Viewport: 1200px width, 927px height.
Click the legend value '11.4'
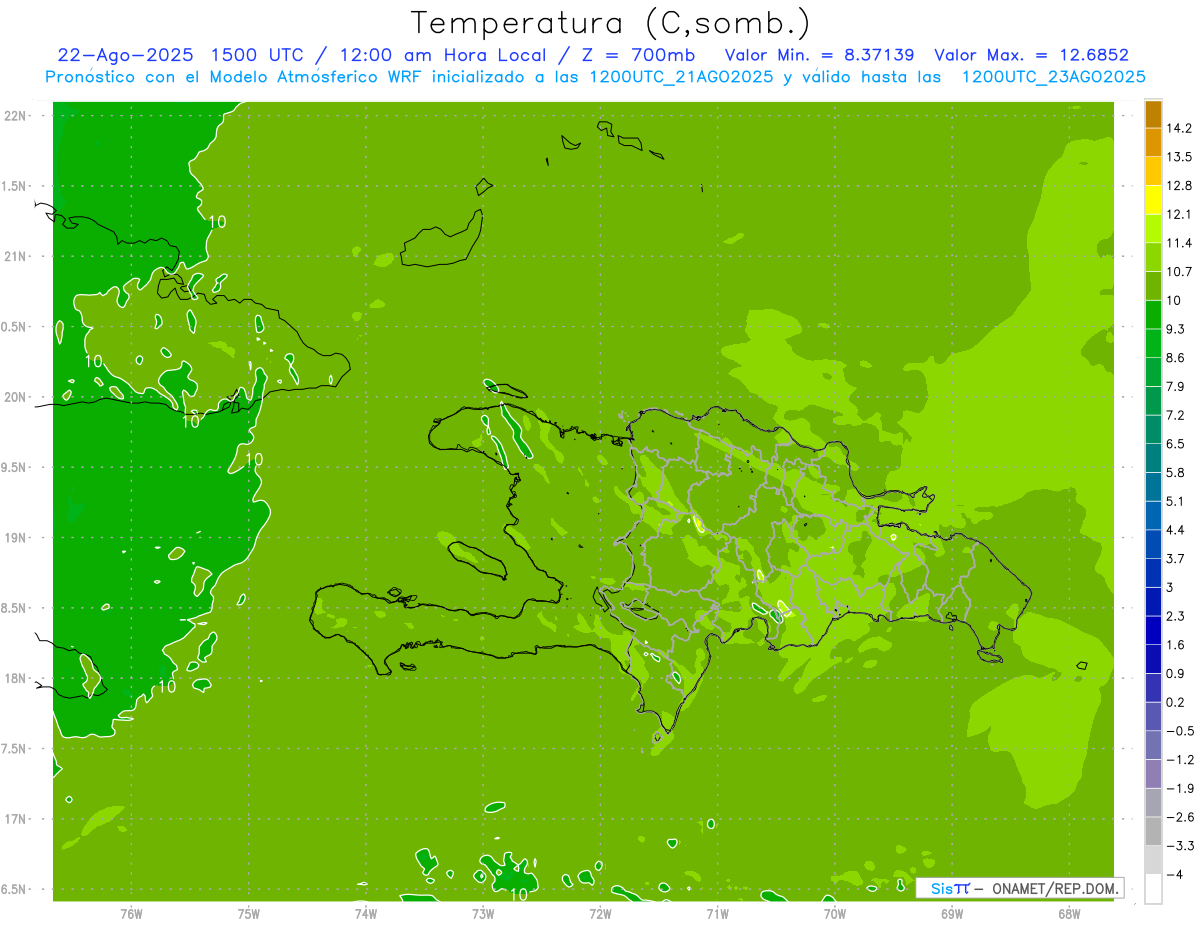(1178, 243)
